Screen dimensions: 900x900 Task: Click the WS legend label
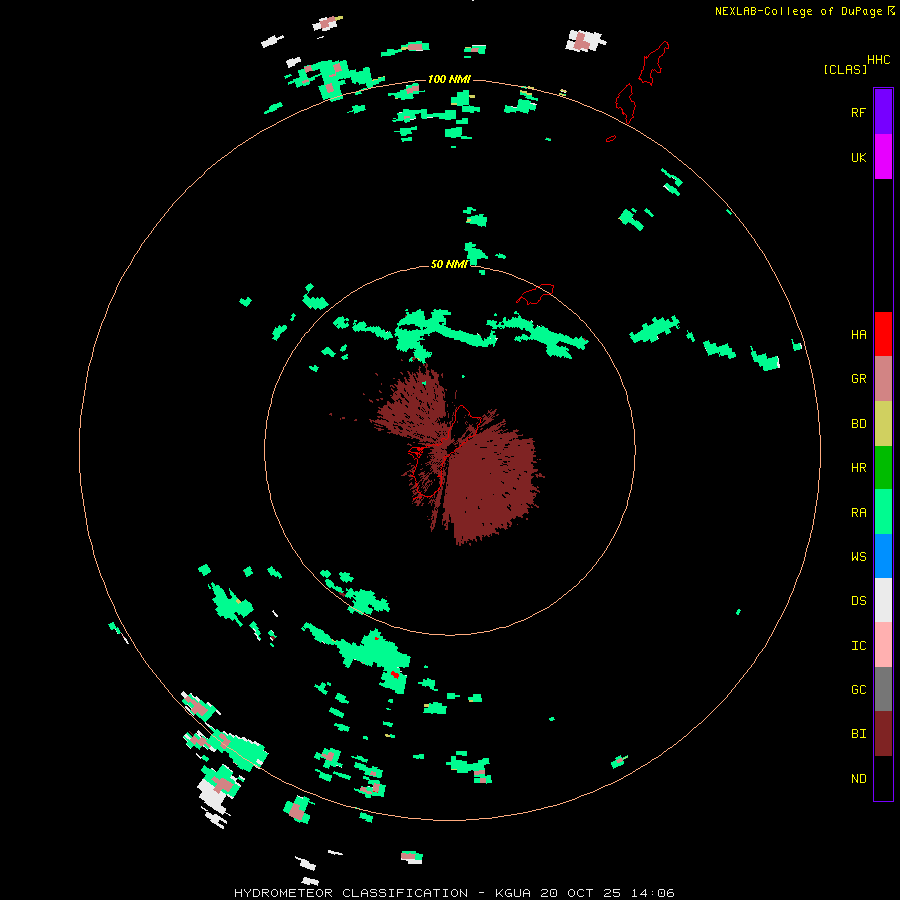pos(858,556)
